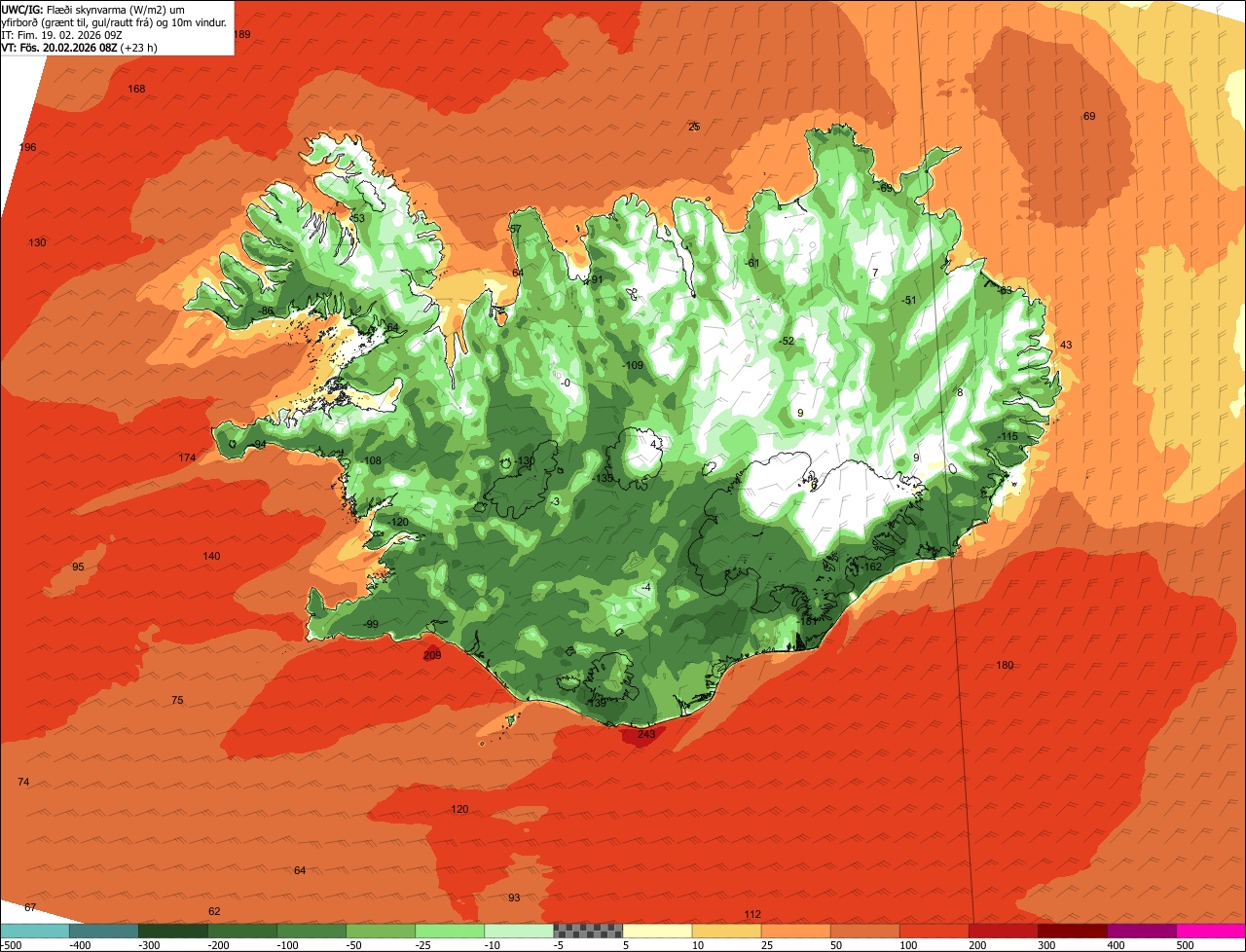This screenshot has width=1246, height=952.
Task: Click the map value '-115'
Action: point(1008,436)
